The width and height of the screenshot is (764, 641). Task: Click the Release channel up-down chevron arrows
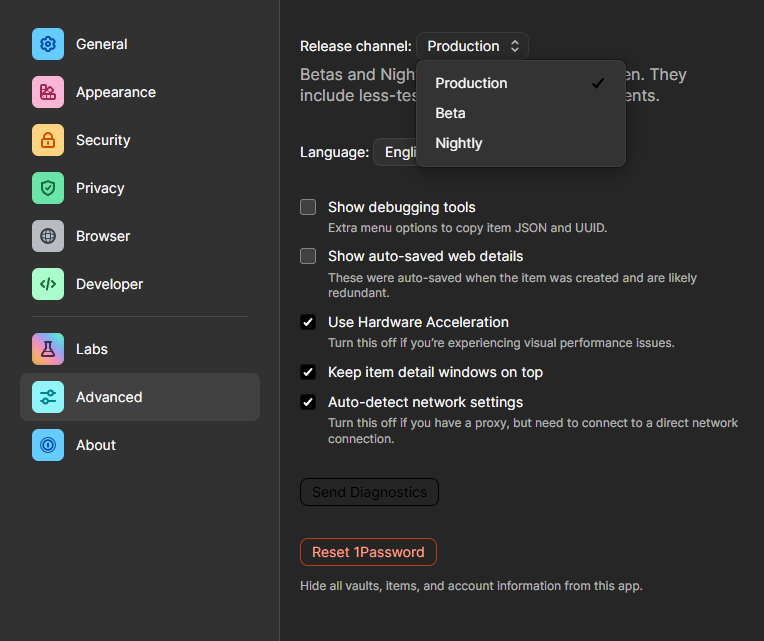[515, 46]
